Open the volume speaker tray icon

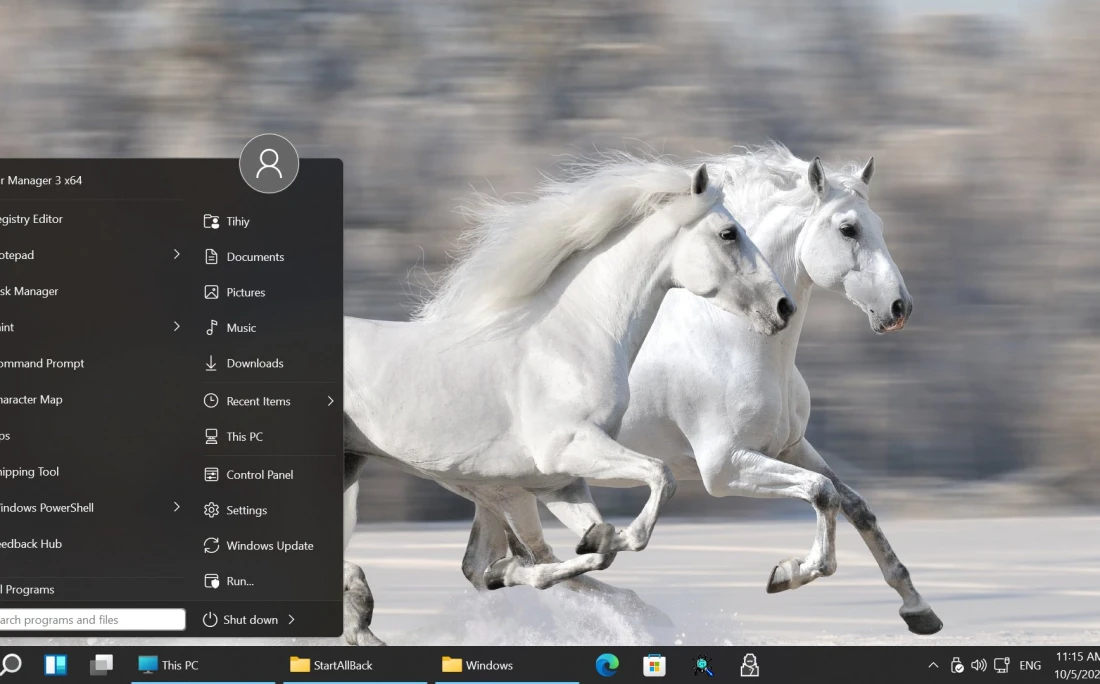tap(978, 665)
